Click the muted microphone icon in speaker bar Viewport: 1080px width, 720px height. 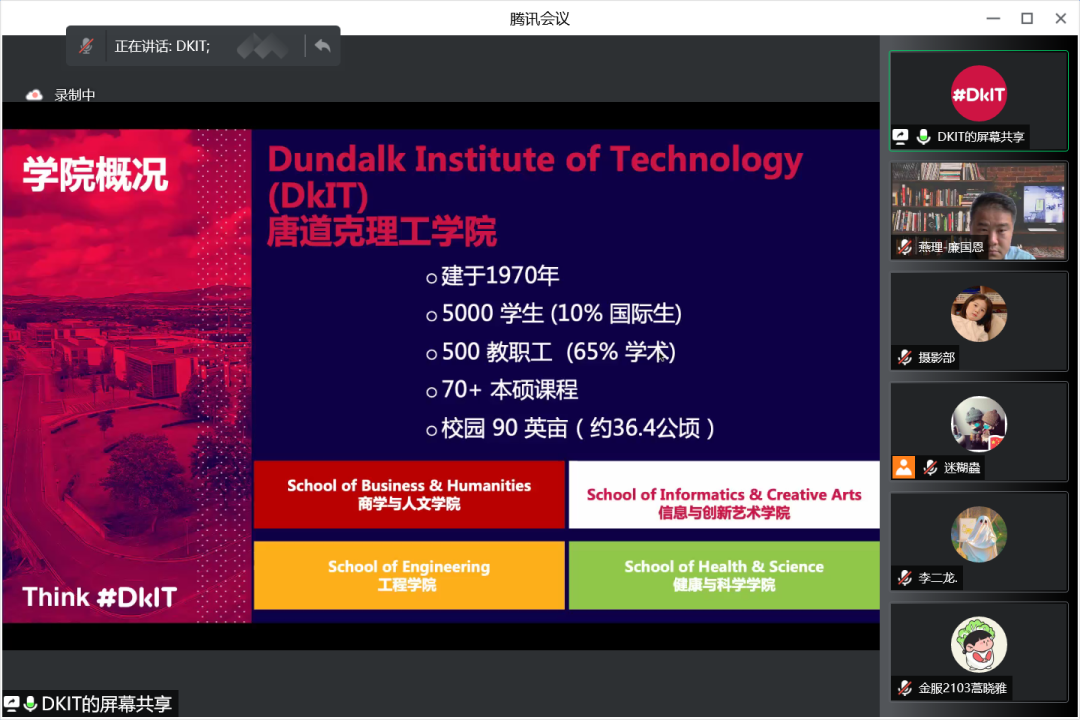87,46
